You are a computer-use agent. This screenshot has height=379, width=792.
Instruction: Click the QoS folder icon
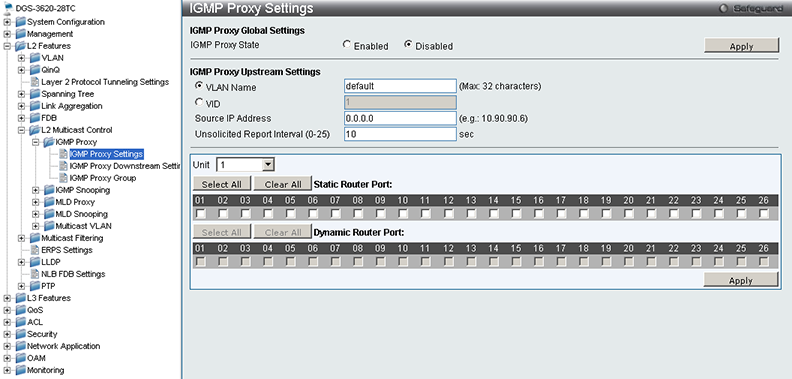tap(20, 310)
